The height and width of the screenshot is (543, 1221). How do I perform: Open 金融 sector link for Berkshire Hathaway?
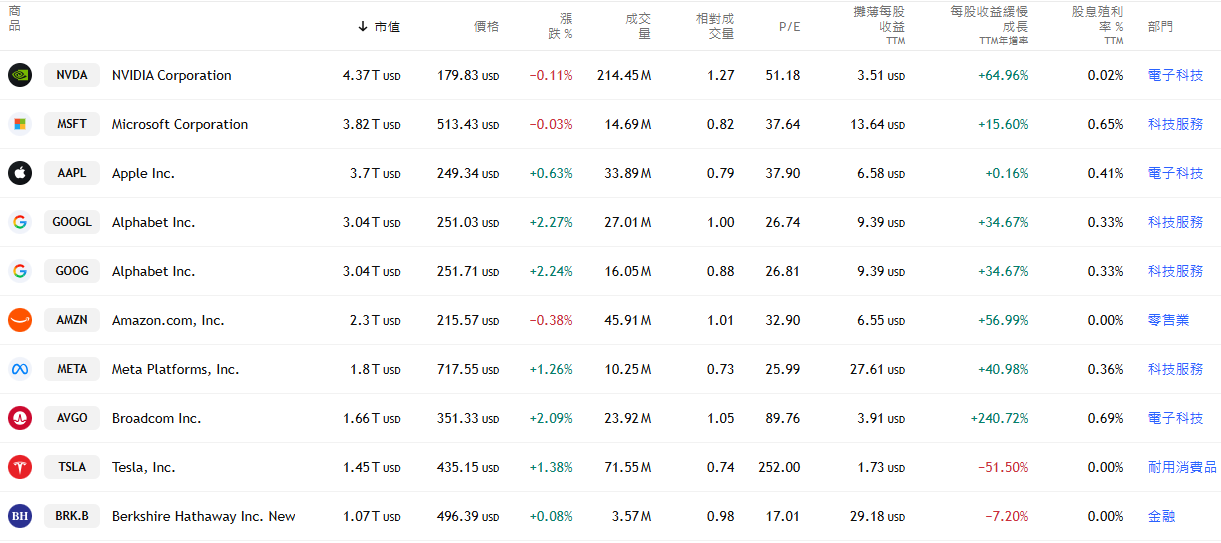1161,516
